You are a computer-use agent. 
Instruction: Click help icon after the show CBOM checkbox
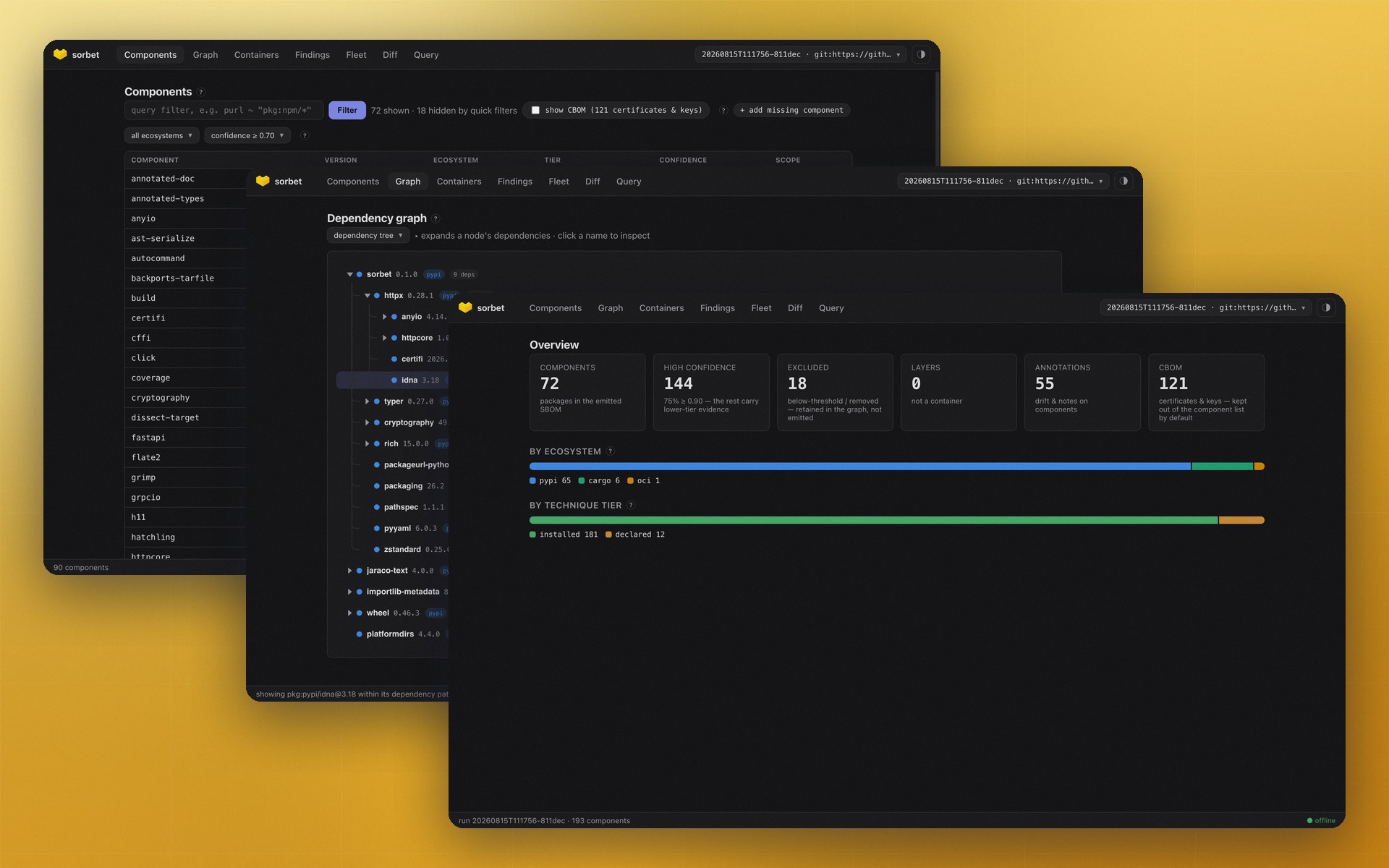(x=723, y=110)
